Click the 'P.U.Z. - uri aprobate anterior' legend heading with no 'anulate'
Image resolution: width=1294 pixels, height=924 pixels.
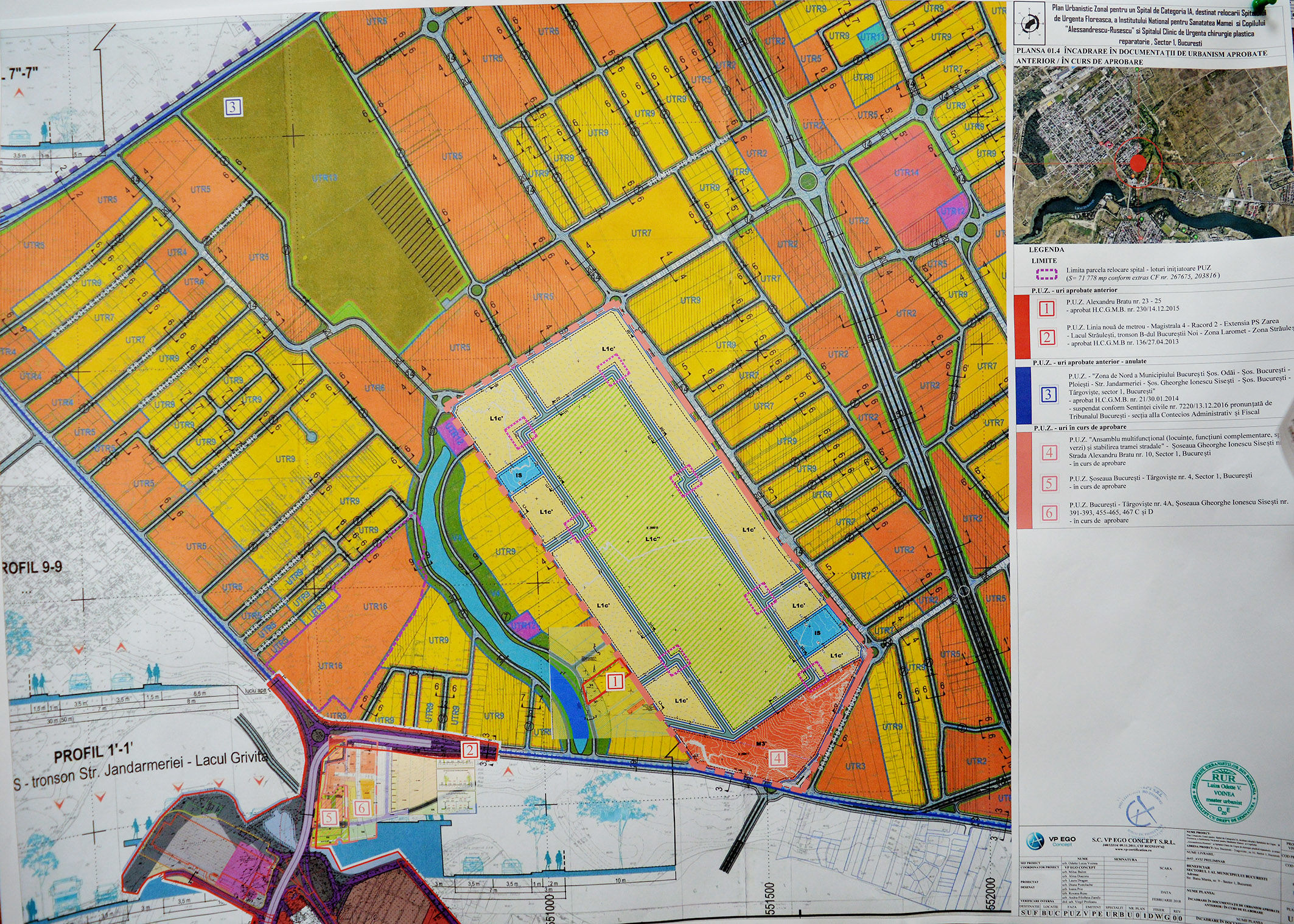click(x=1074, y=290)
